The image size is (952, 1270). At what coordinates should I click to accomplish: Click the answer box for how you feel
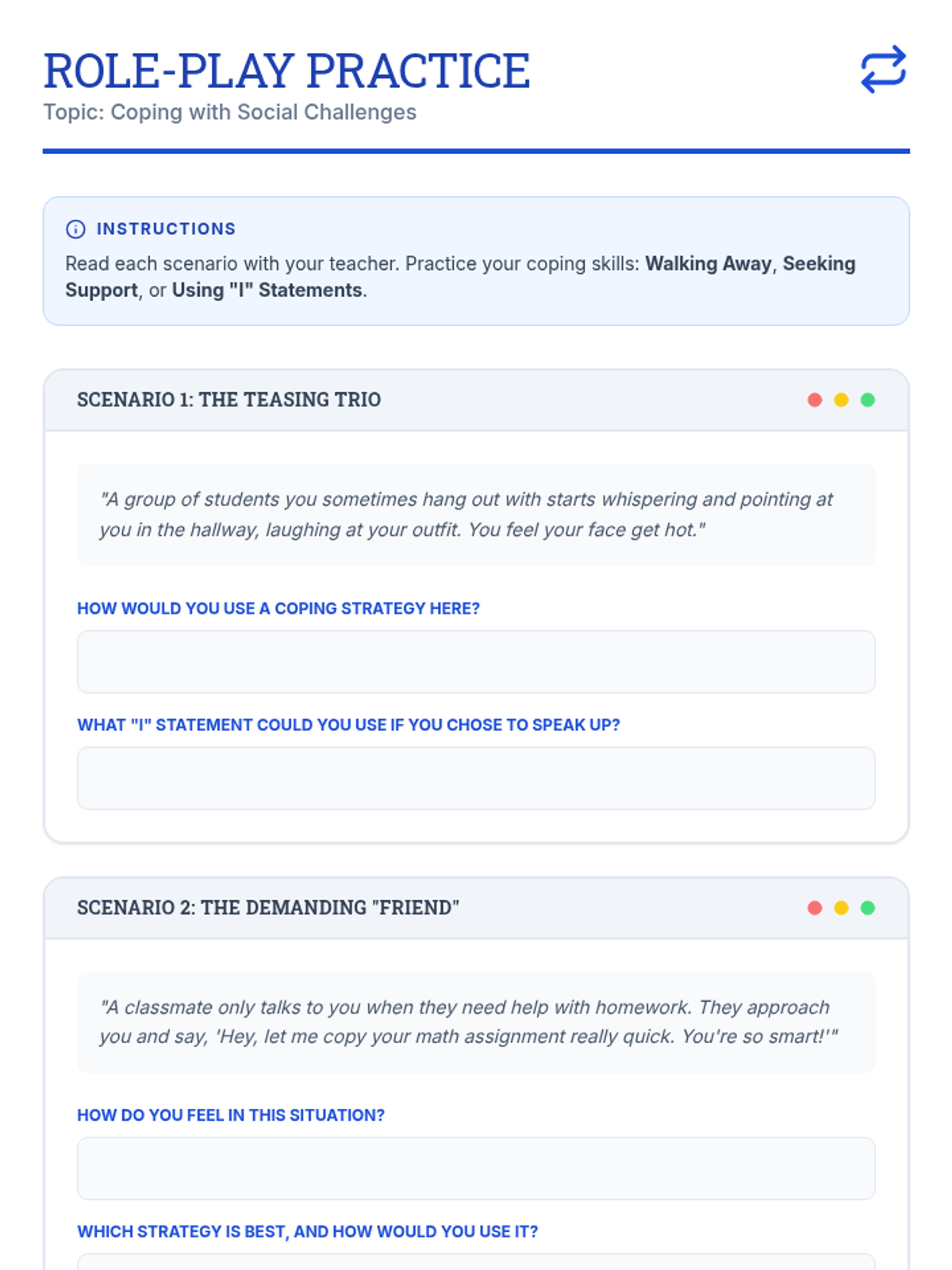pyautogui.click(x=476, y=1168)
